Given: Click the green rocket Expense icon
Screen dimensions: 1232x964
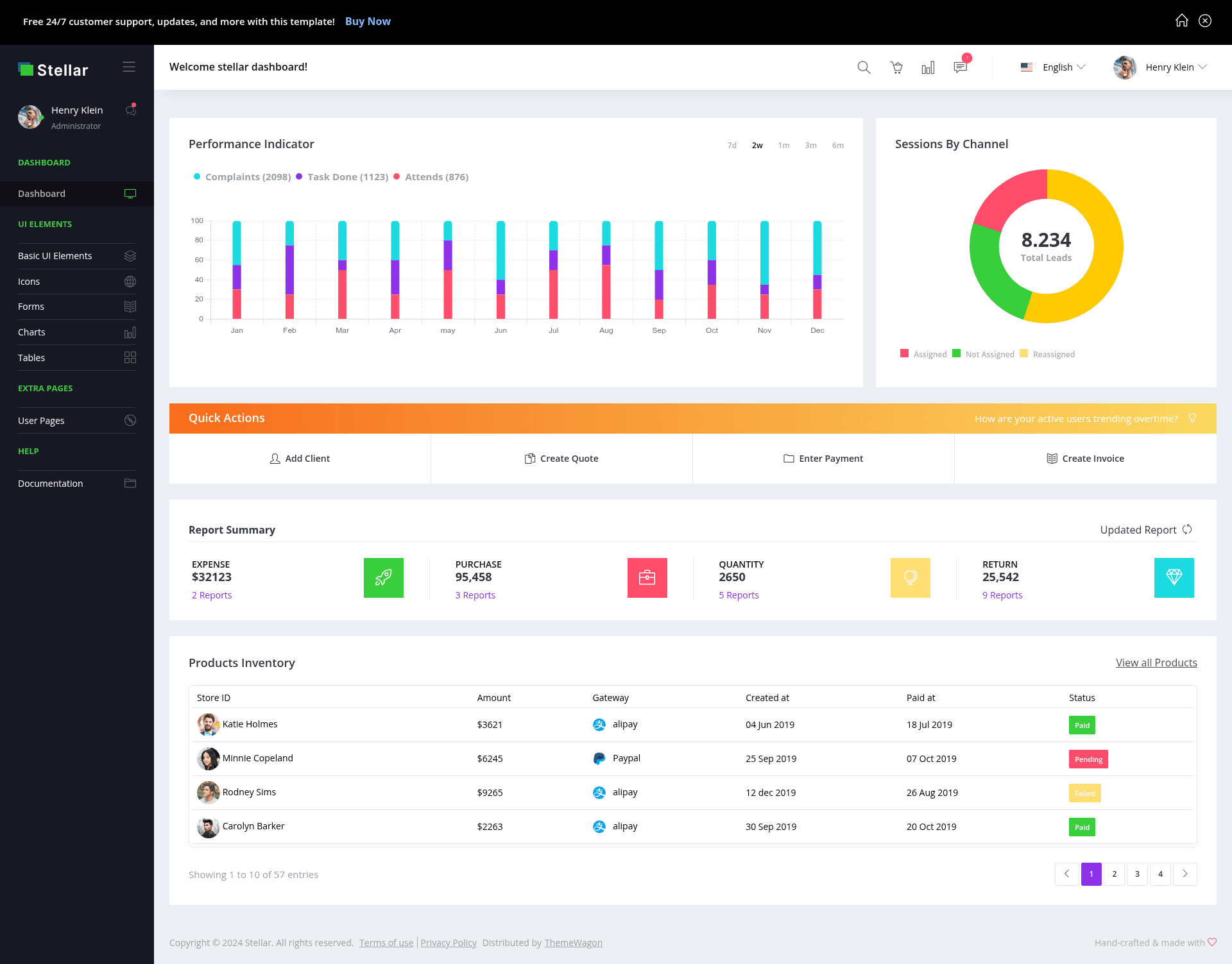Looking at the screenshot, I should 384,578.
